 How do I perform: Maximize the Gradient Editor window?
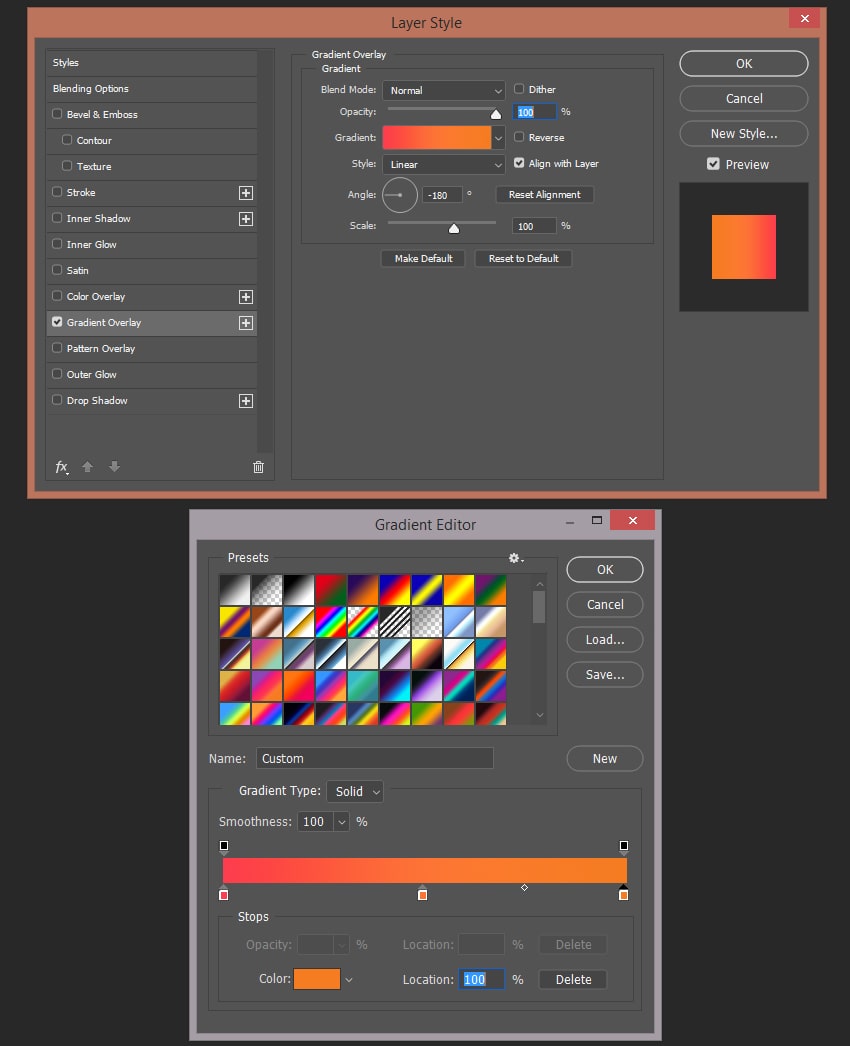[597, 520]
